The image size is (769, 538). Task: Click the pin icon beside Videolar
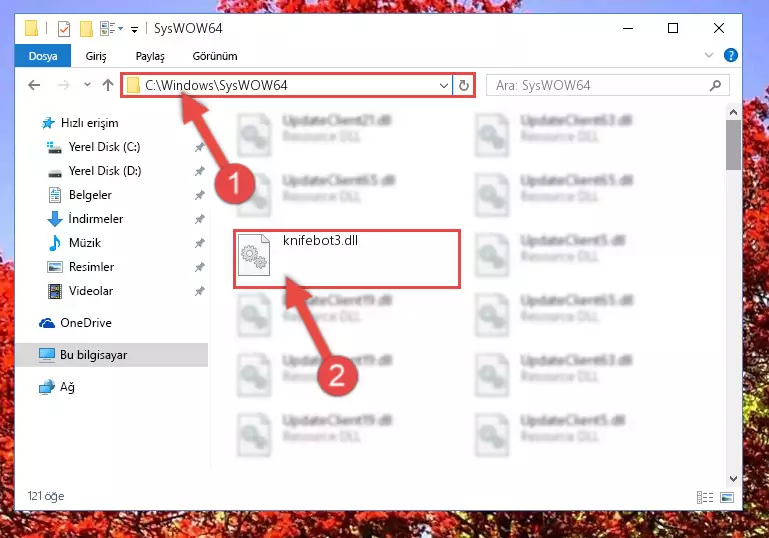click(199, 291)
